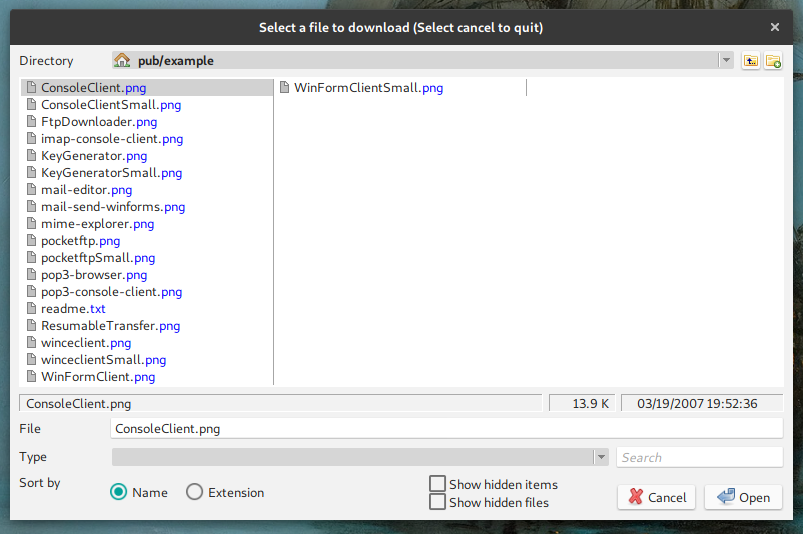803x534 pixels.
Task: Select sort by Extension radio button
Action: 195,492
